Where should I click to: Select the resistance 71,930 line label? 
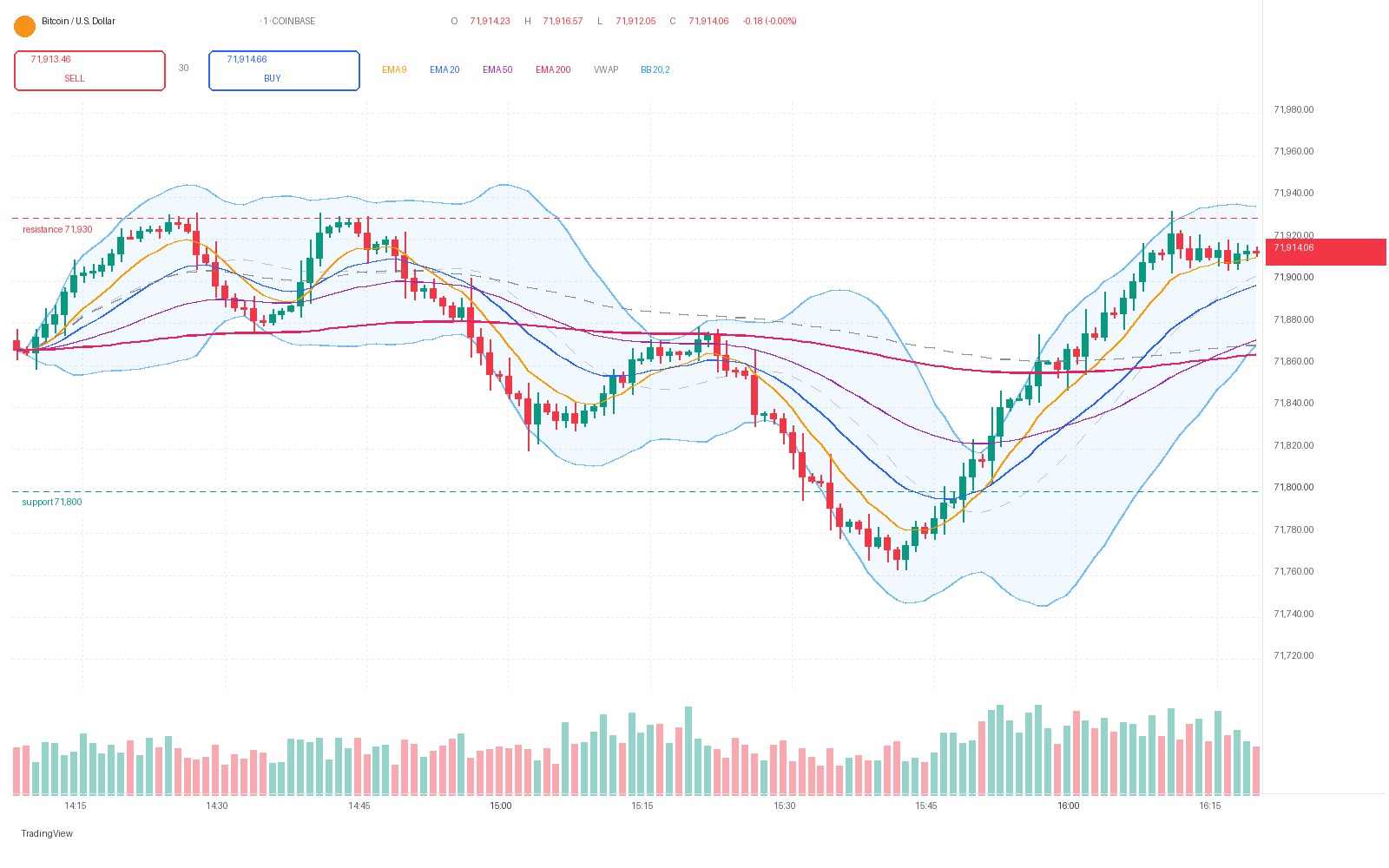(x=57, y=229)
